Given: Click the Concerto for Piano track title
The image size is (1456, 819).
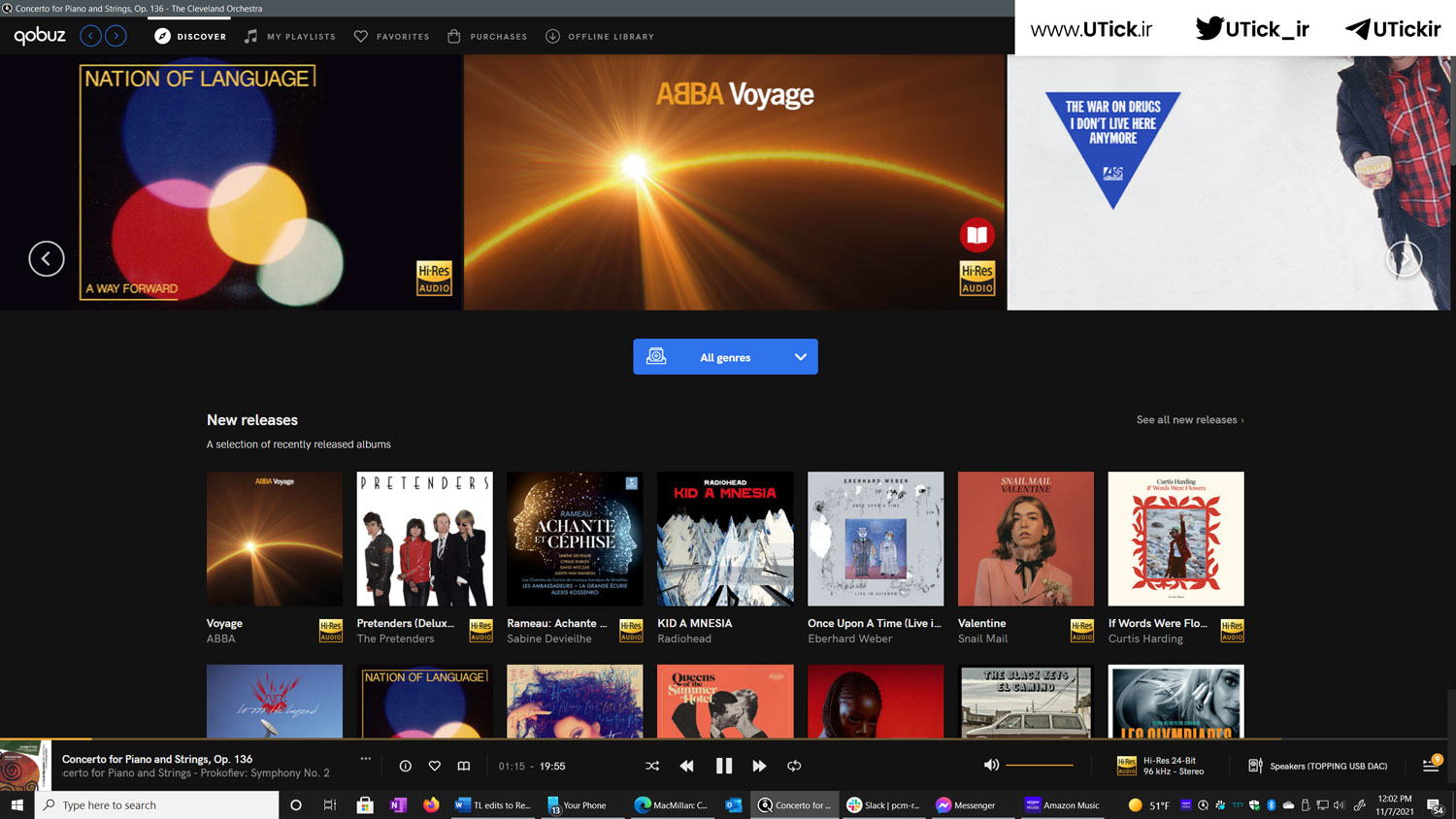Looking at the screenshot, I should click(157, 759).
